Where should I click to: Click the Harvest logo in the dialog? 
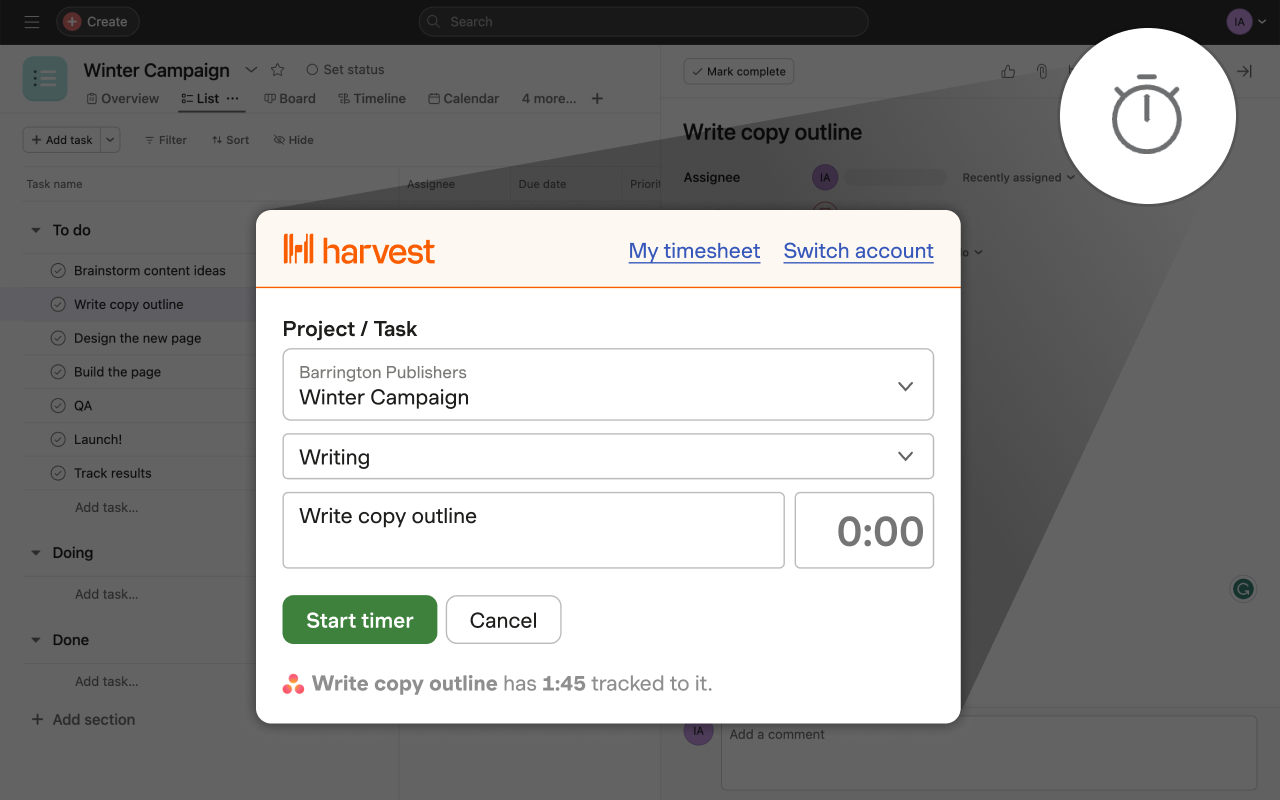pos(359,250)
